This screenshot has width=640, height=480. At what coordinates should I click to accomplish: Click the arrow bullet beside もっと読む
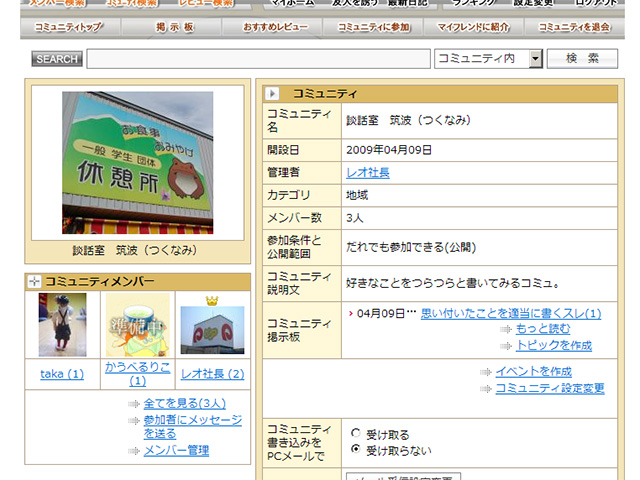click(x=506, y=329)
